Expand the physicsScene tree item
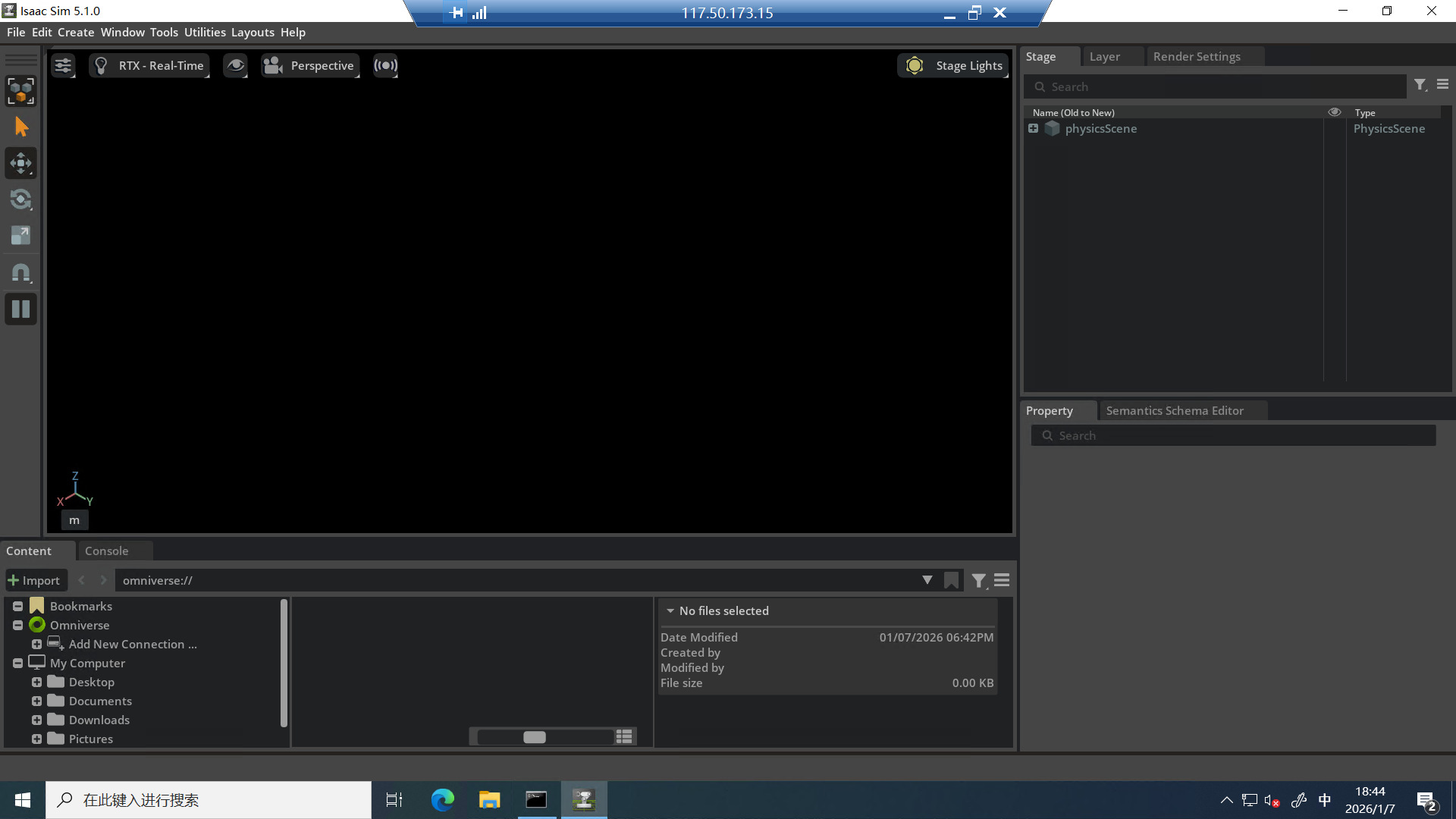 [1033, 129]
